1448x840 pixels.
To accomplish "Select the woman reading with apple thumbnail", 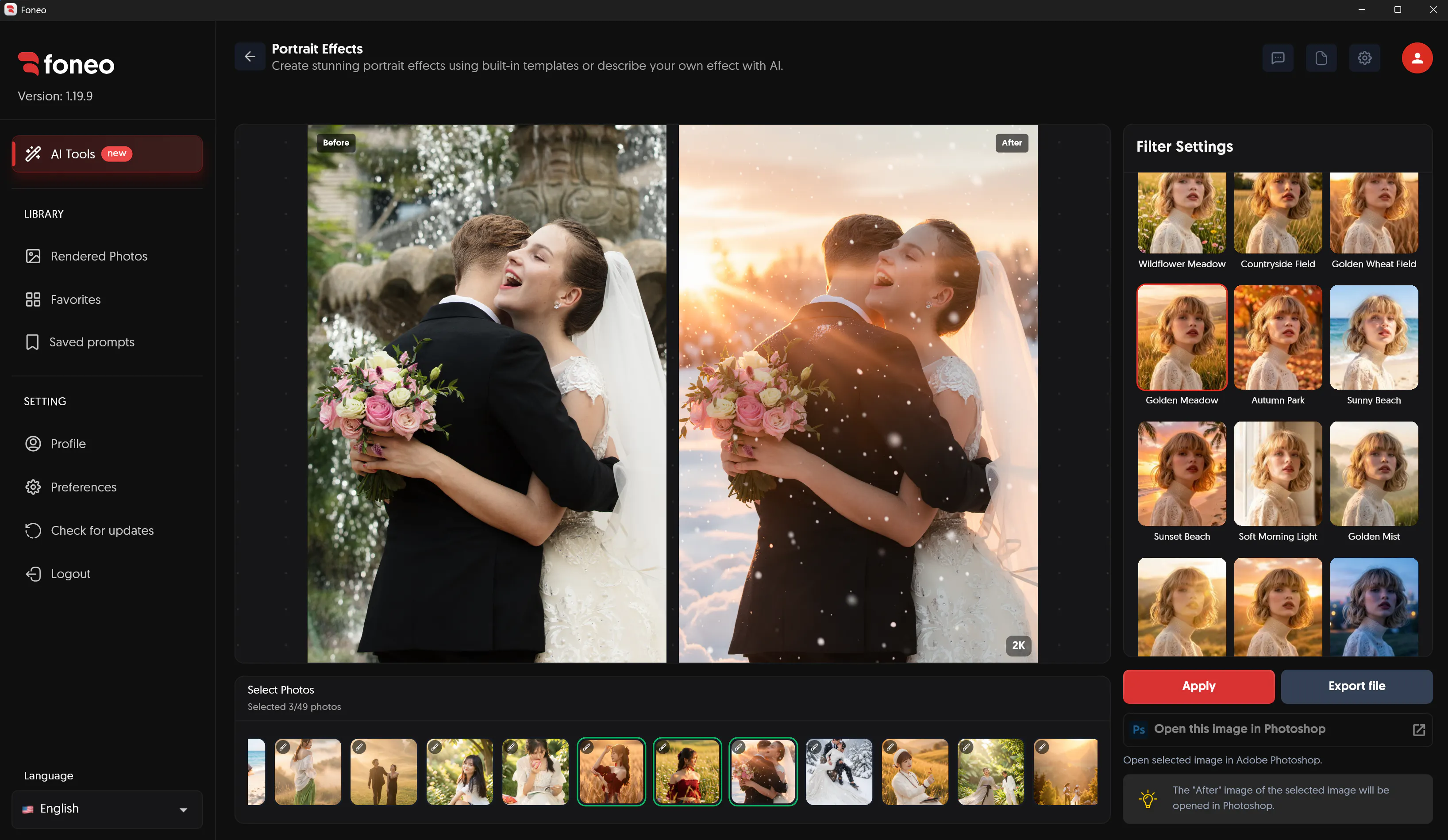I will coord(535,772).
